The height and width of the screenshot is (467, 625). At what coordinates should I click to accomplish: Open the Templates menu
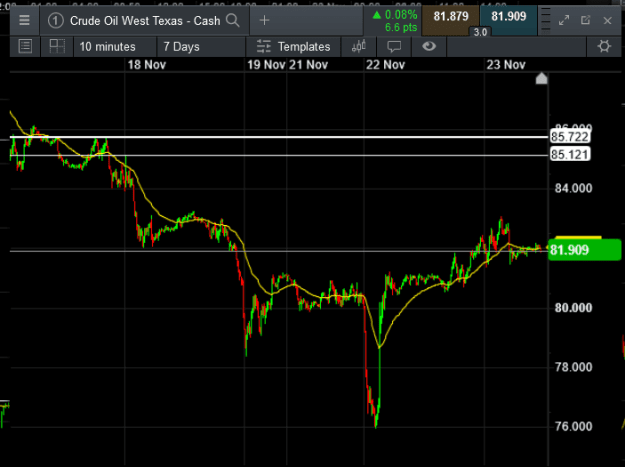tap(293, 47)
